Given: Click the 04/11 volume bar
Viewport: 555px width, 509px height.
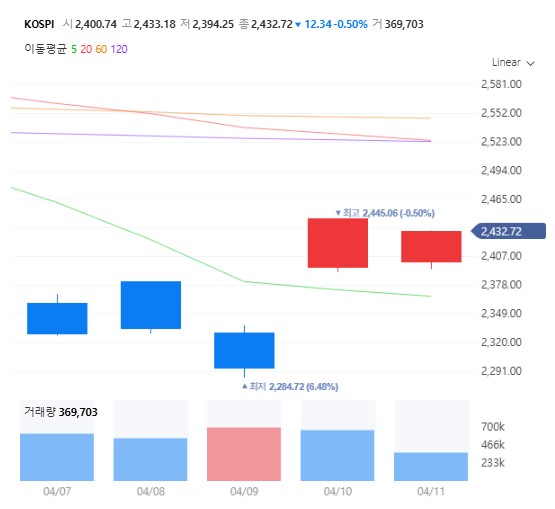Looking at the screenshot, I should tap(431, 467).
